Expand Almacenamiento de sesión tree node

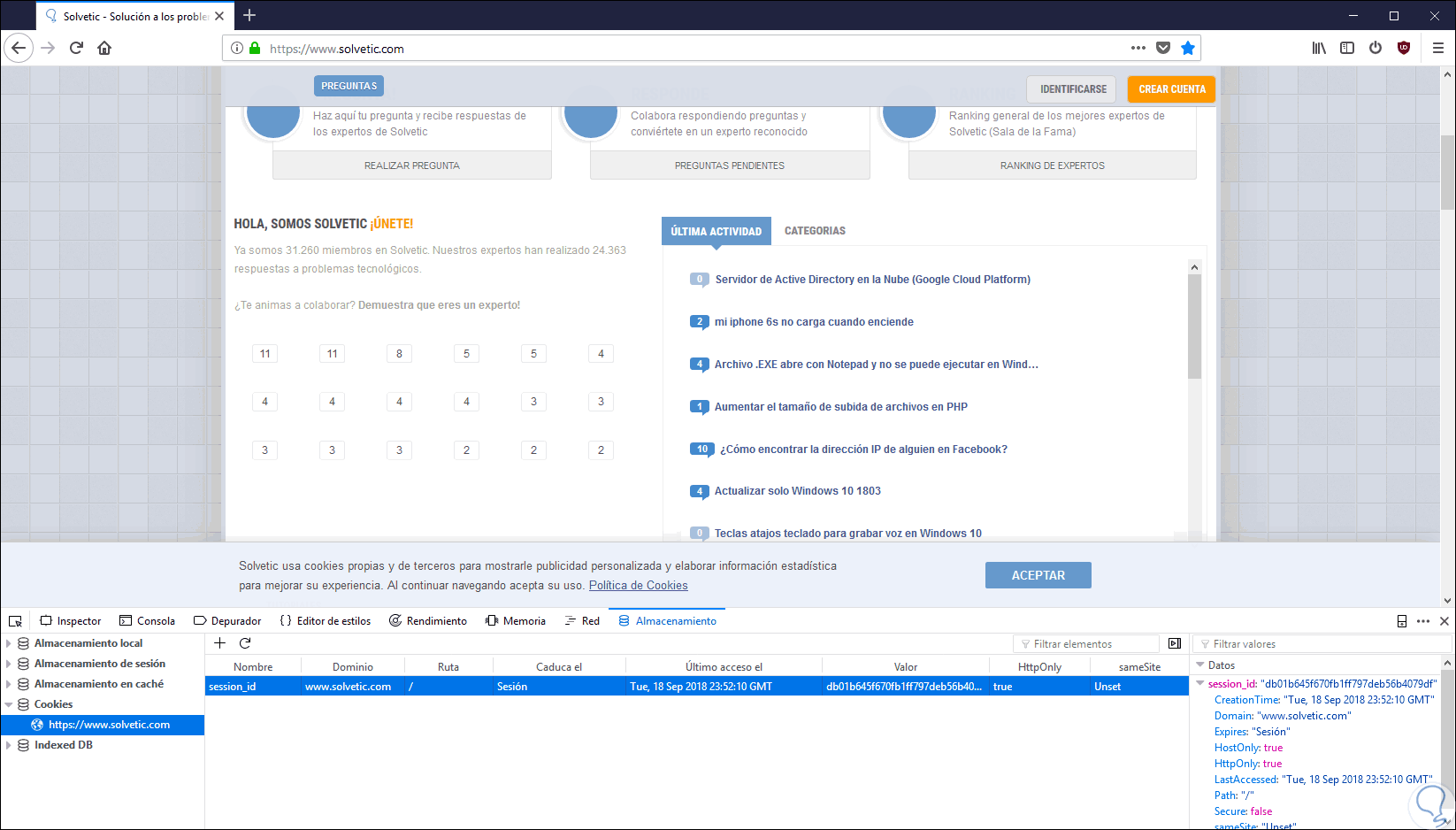pos(9,664)
